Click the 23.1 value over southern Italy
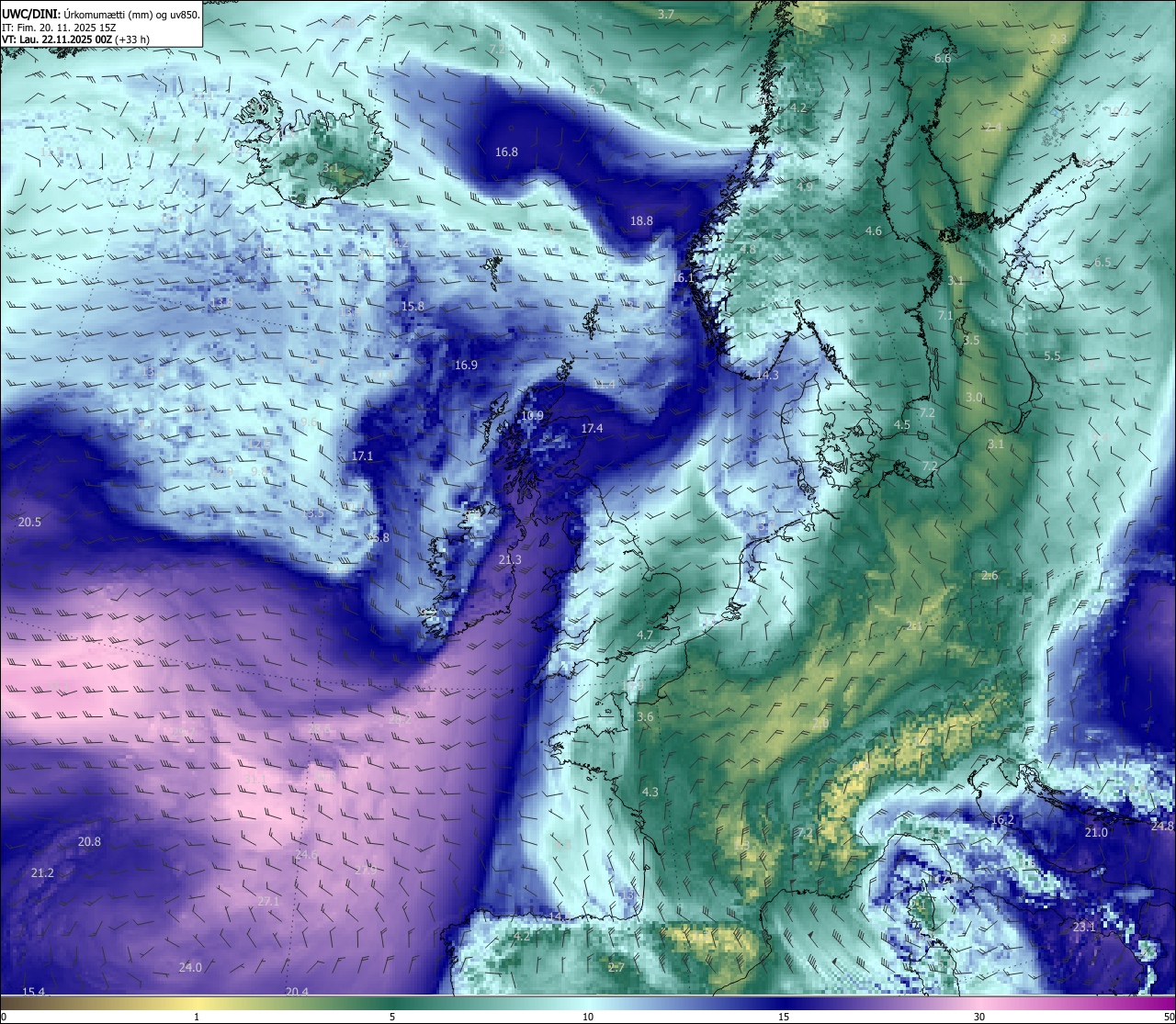 [1084, 927]
